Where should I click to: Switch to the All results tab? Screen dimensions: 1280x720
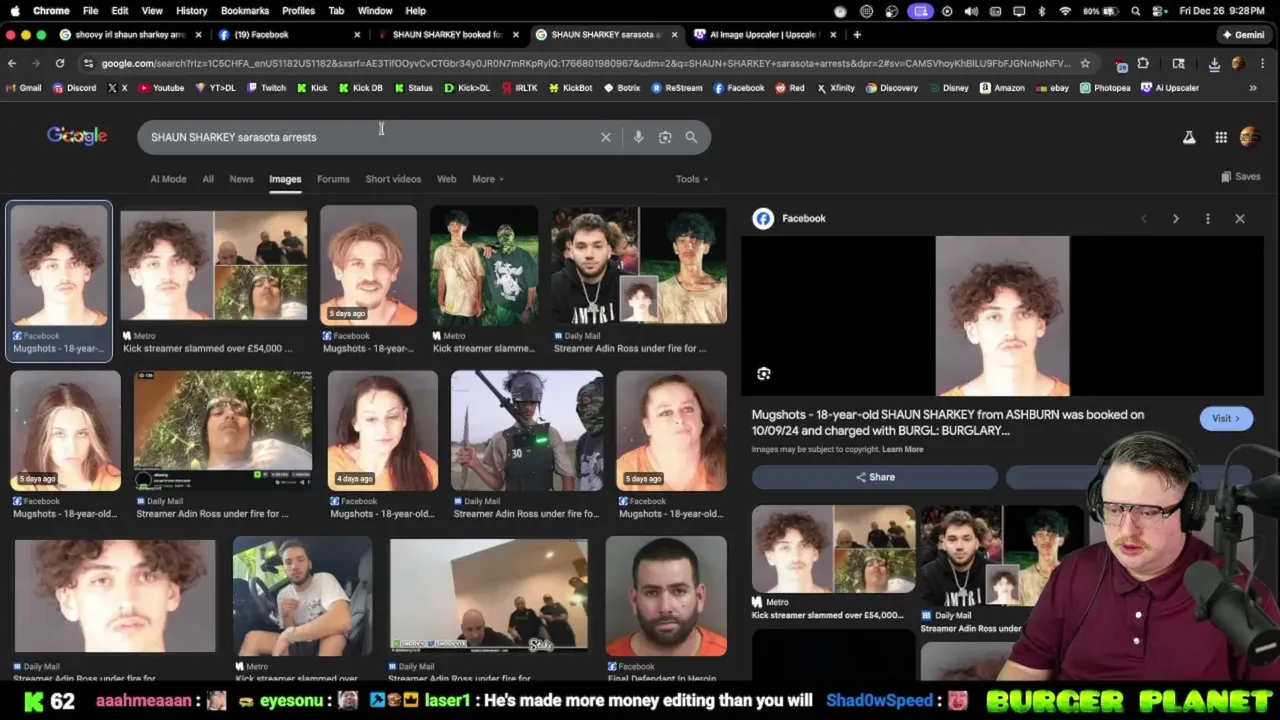click(208, 179)
